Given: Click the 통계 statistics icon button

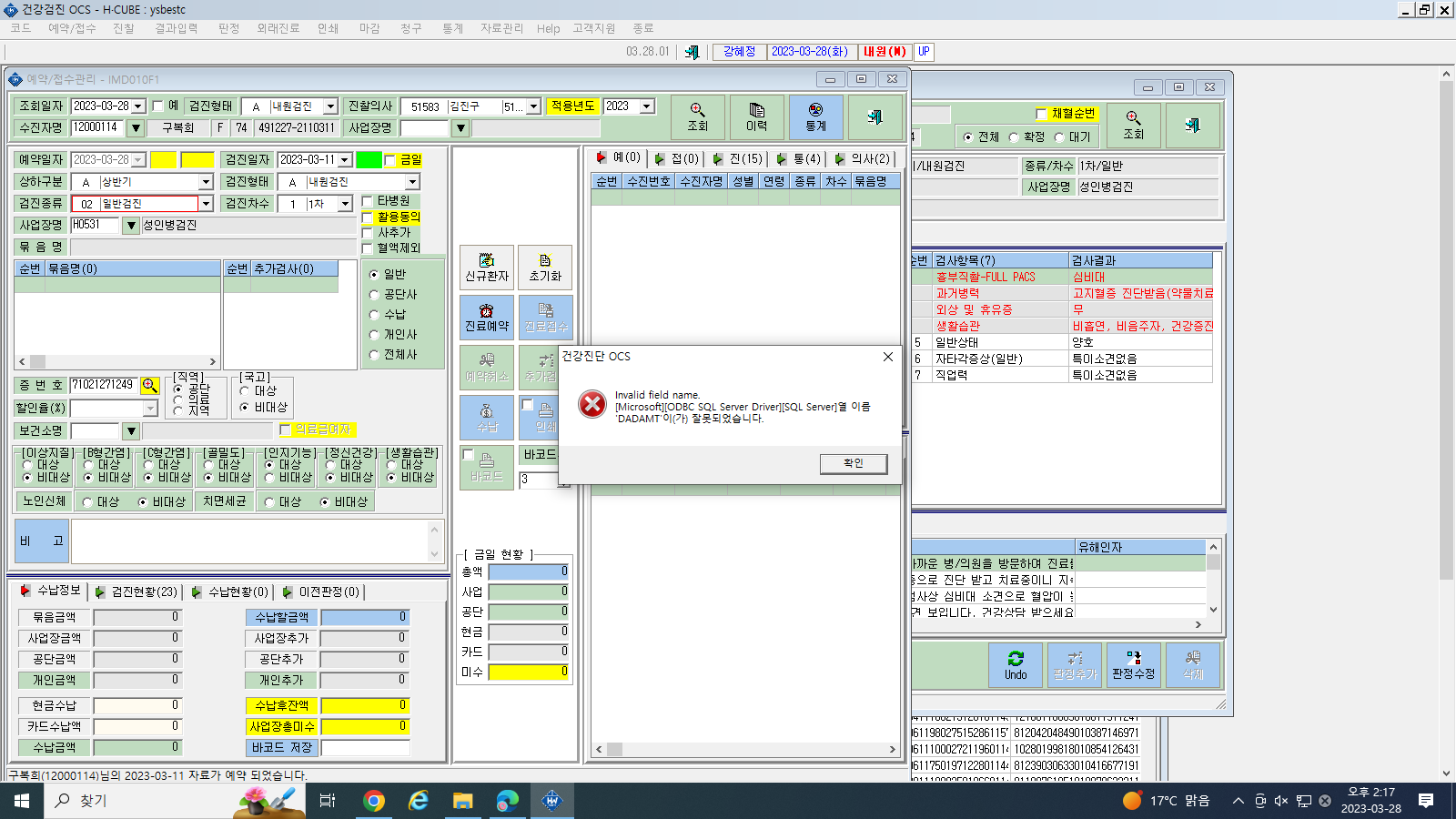Looking at the screenshot, I should [x=815, y=117].
